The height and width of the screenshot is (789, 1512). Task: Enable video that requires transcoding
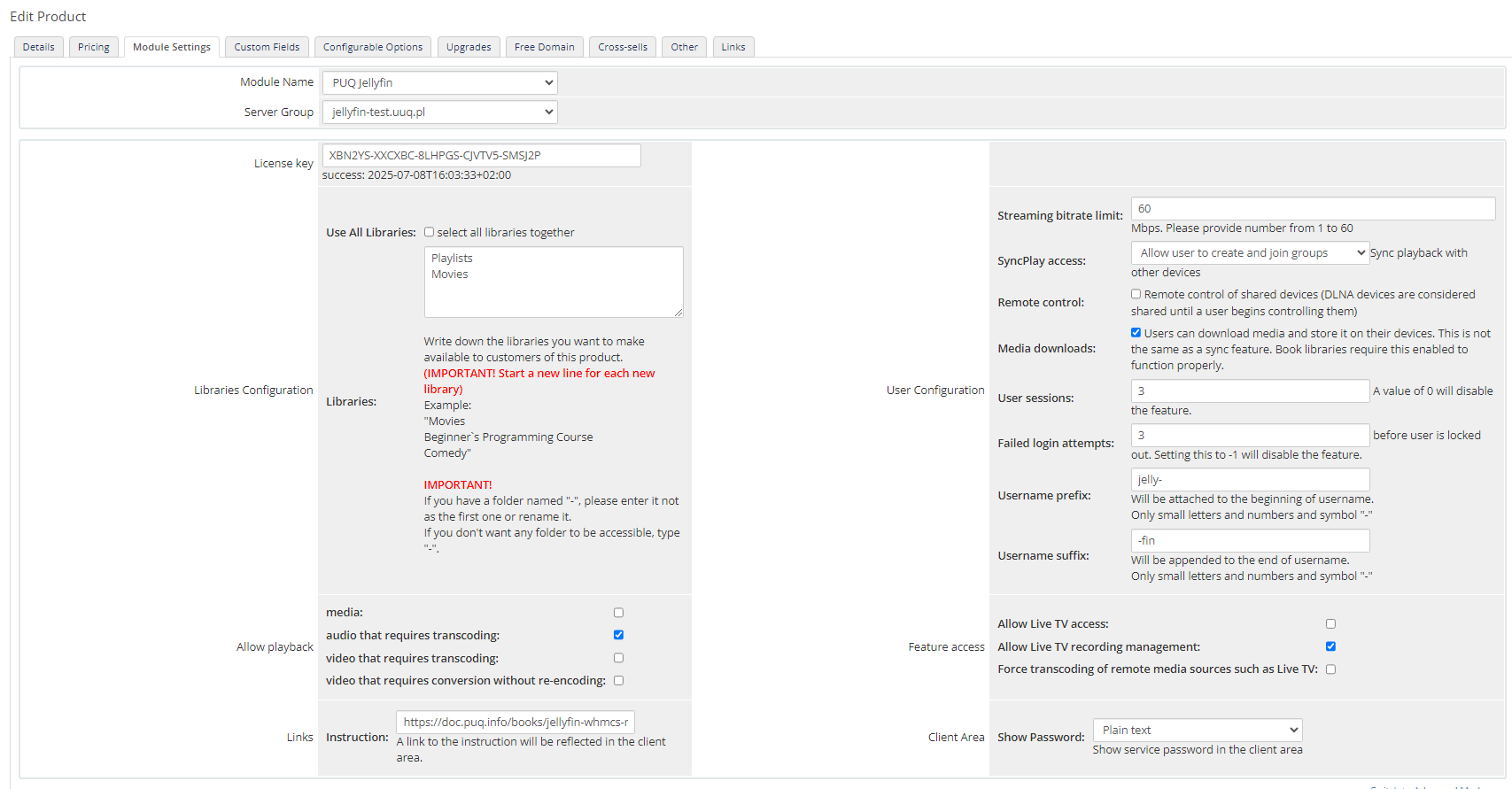pyautogui.click(x=618, y=658)
